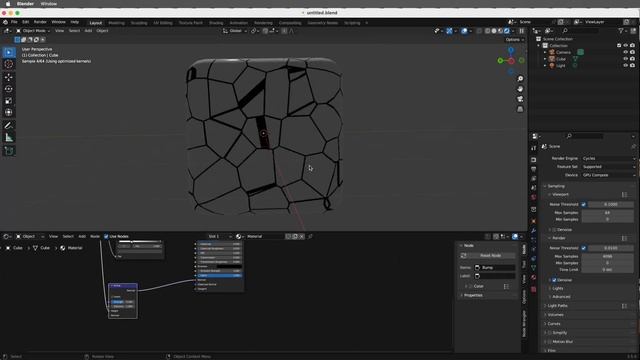
Task: Hide Cube in viewport with eye icon
Action: [626, 59]
